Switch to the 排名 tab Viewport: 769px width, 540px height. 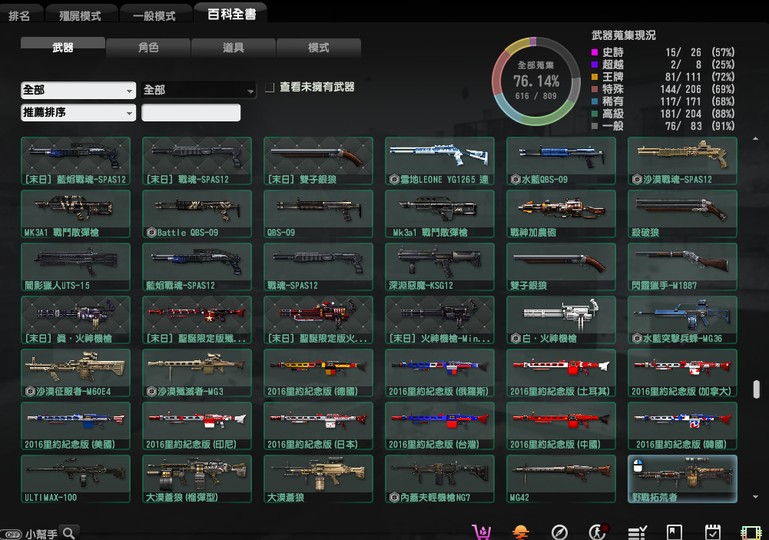(x=20, y=15)
